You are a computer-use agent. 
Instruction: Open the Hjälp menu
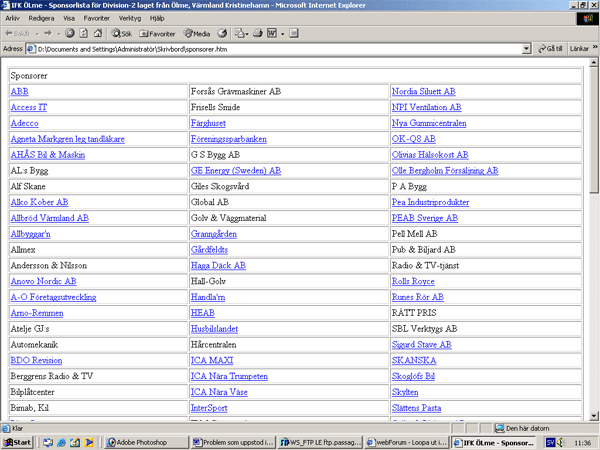157,18
